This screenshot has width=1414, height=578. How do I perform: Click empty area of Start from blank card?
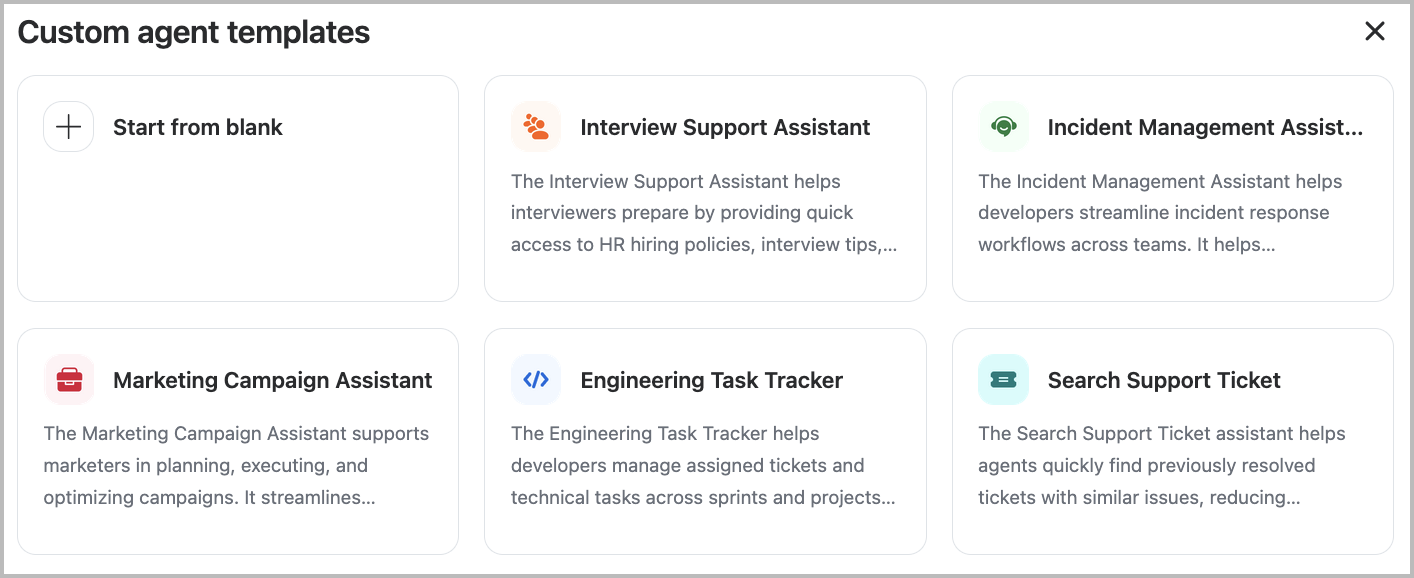point(238,230)
